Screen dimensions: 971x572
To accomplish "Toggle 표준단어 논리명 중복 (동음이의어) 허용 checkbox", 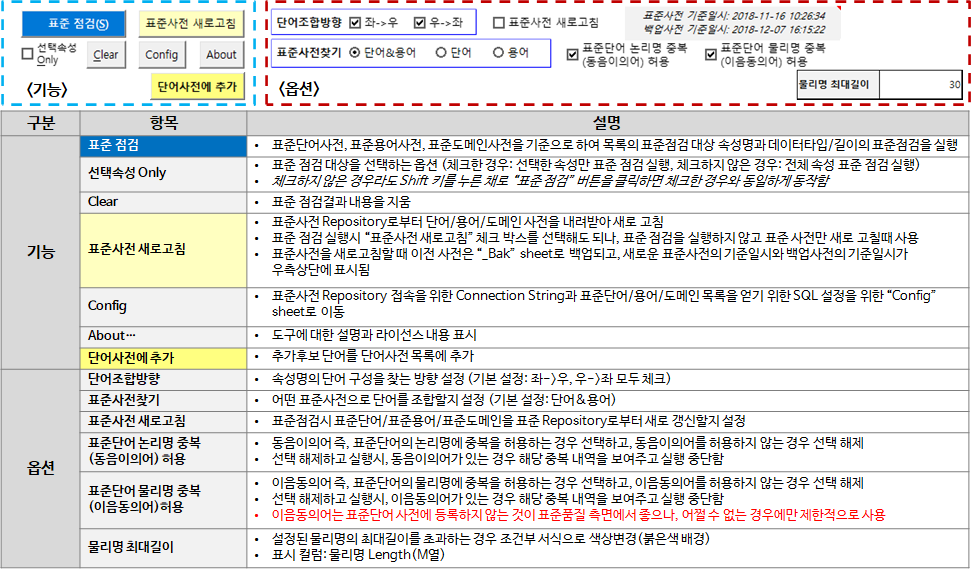I will point(573,54).
